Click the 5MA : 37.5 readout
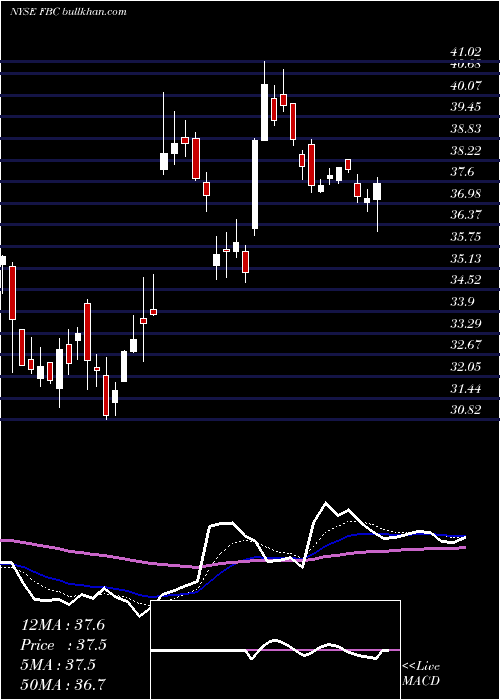The width and height of the screenshot is (500, 700). tap(58, 665)
